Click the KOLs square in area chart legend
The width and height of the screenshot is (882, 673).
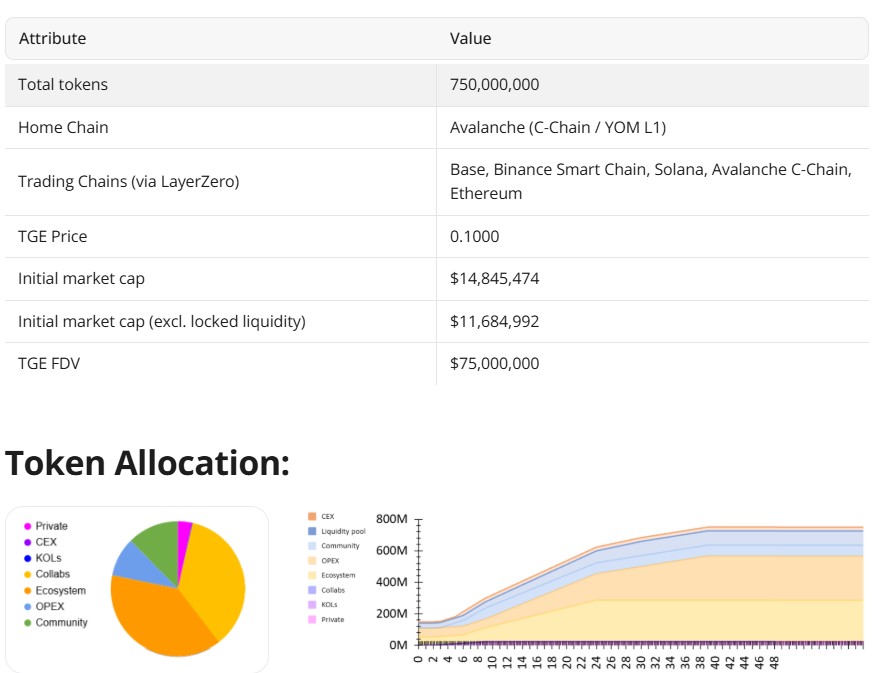pyautogui.click(x=311, y=605)
